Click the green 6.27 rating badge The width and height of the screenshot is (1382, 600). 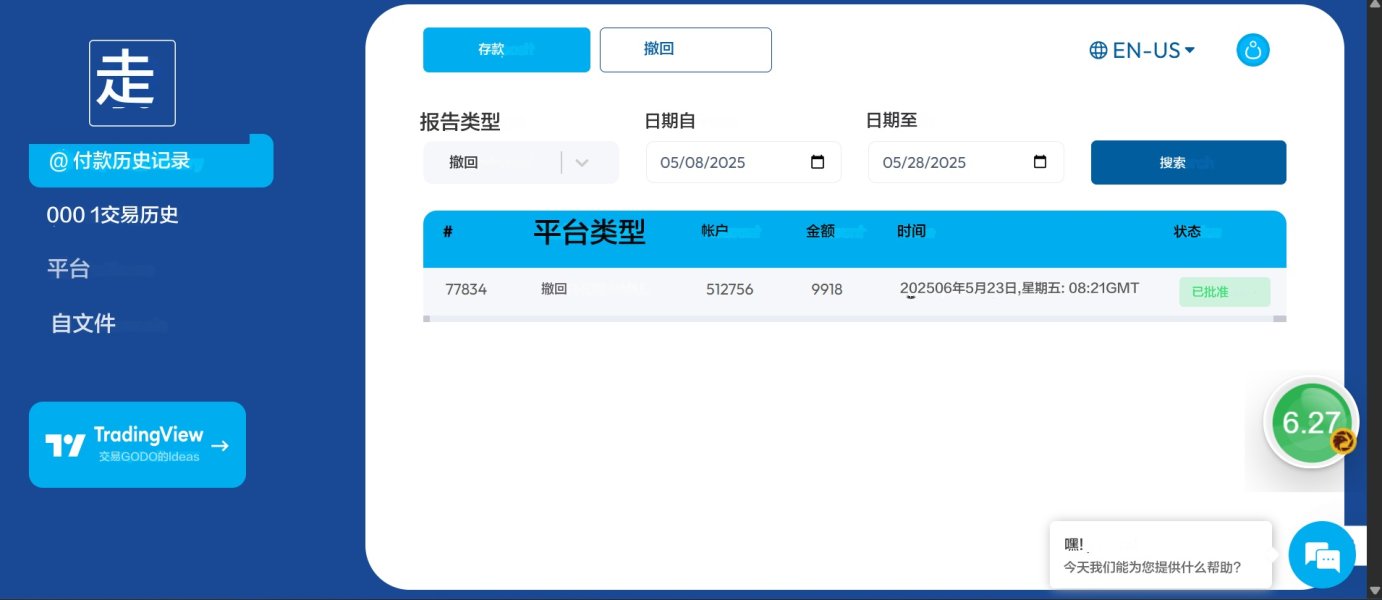1310,423
